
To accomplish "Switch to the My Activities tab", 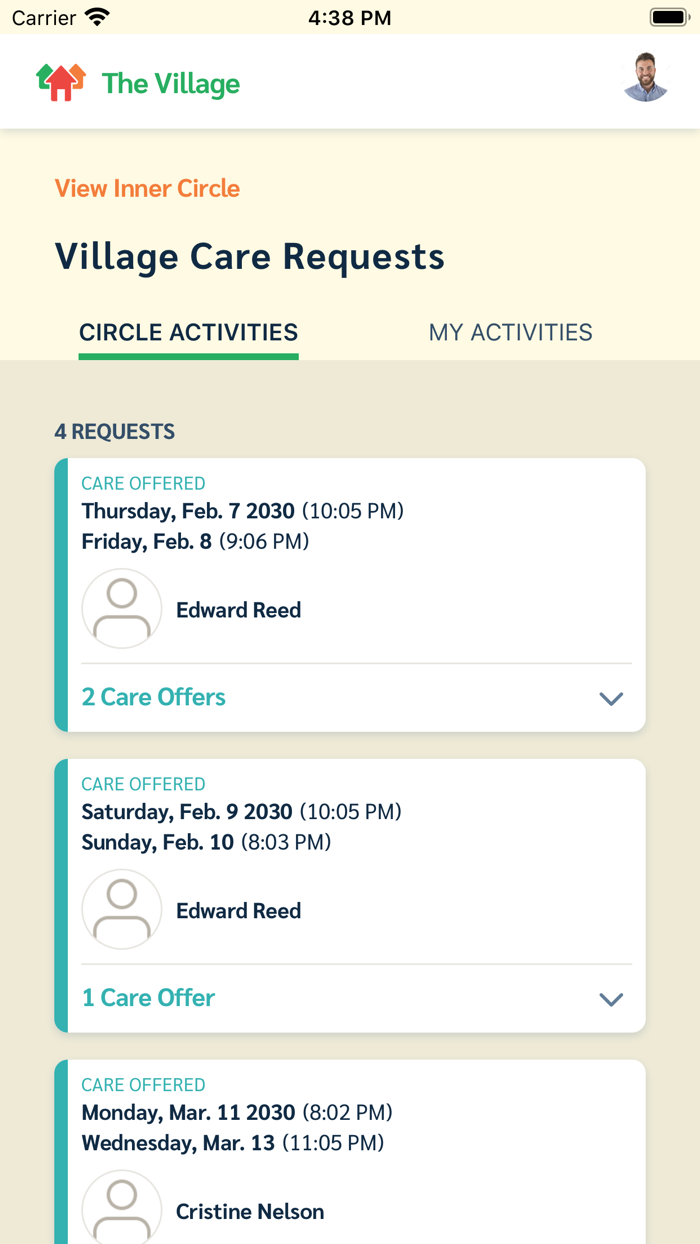I will (510, 333).
